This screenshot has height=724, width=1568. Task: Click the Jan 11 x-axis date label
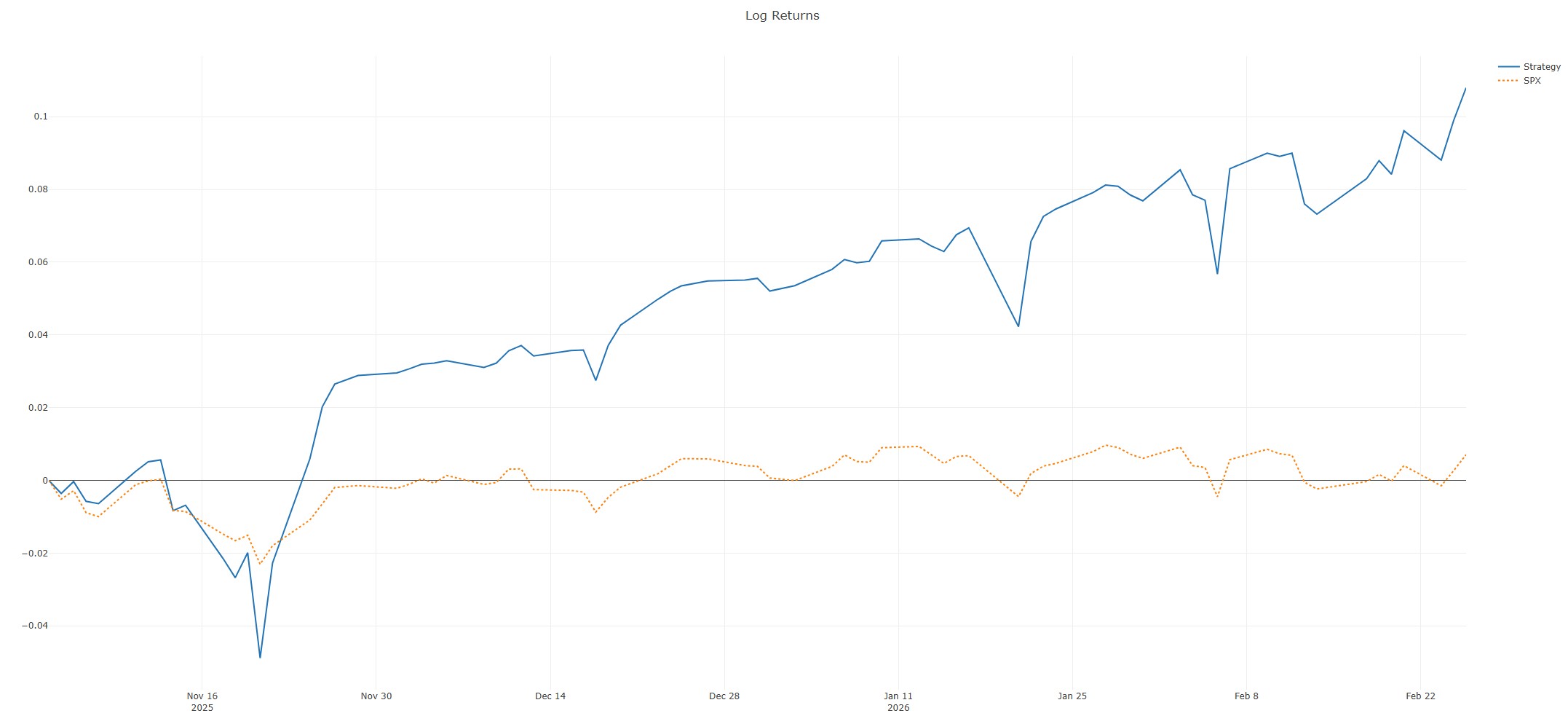(x=898, y=696)
